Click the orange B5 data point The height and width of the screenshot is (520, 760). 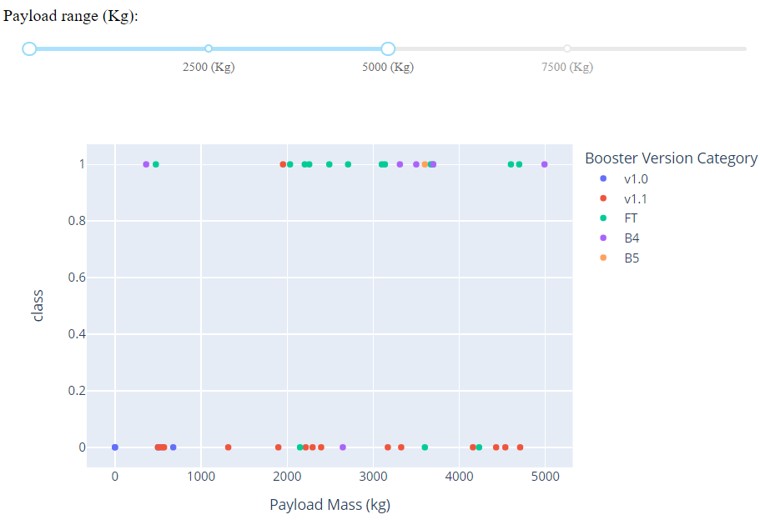click(x=424, y=164)
